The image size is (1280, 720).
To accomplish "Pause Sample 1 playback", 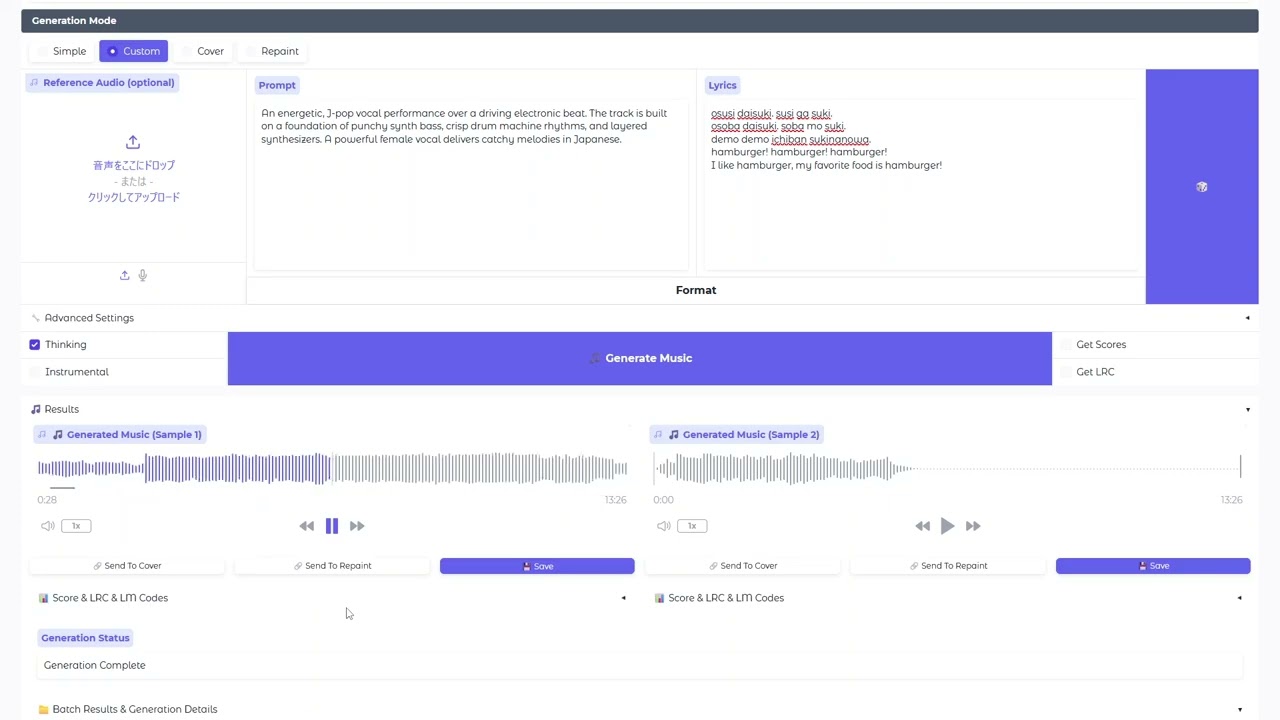I will pos(332,526).
